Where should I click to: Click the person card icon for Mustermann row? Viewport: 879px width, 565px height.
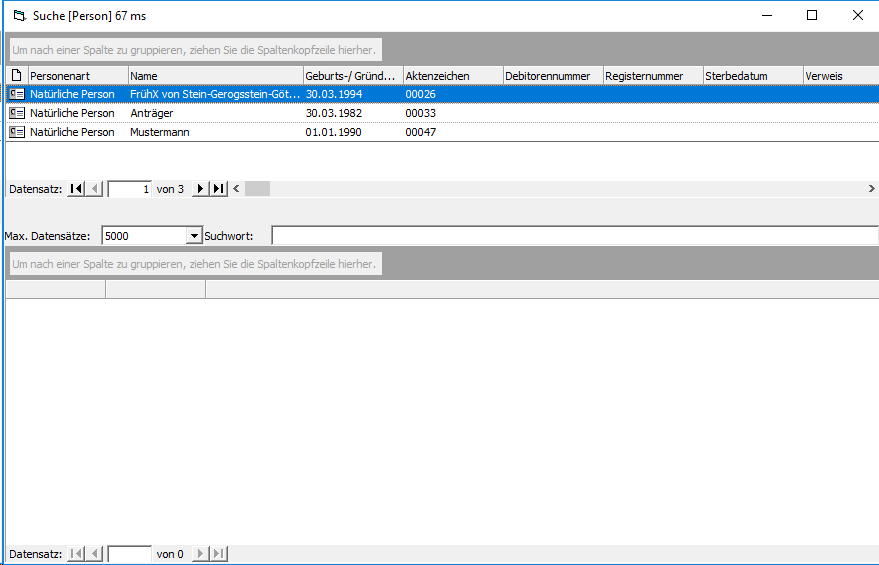(x=16, y=132)
